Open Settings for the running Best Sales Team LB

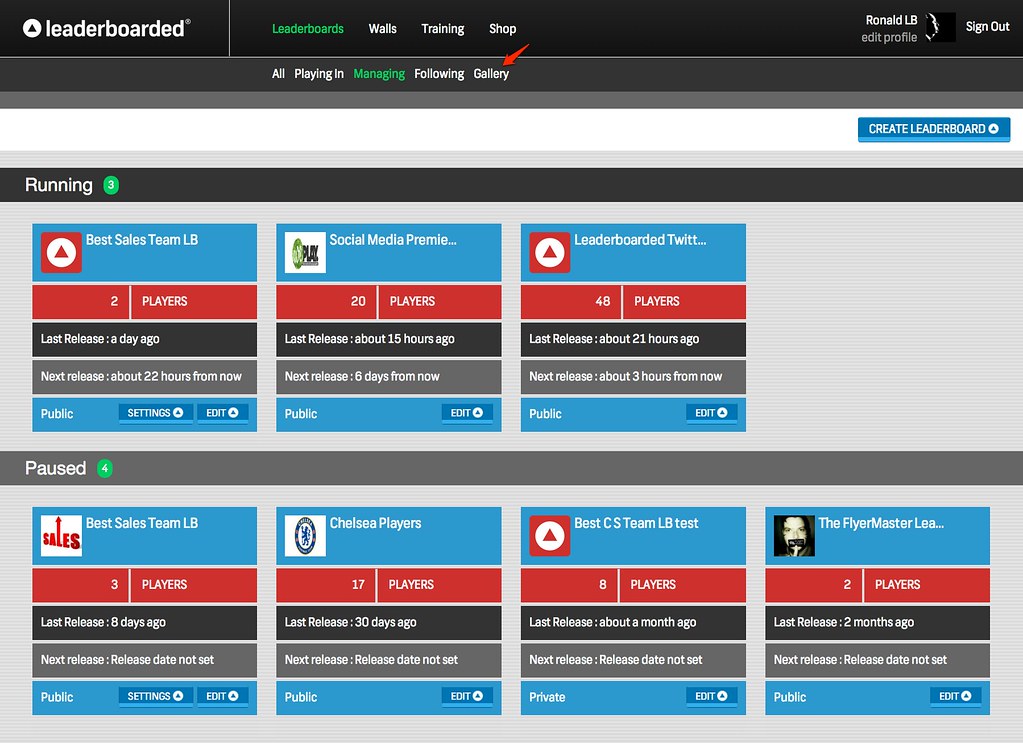[155, 413]
